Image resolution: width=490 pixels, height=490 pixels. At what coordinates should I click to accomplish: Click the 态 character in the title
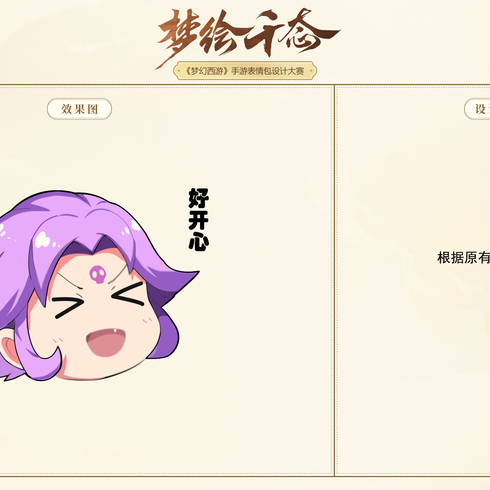tap(308, 33)
